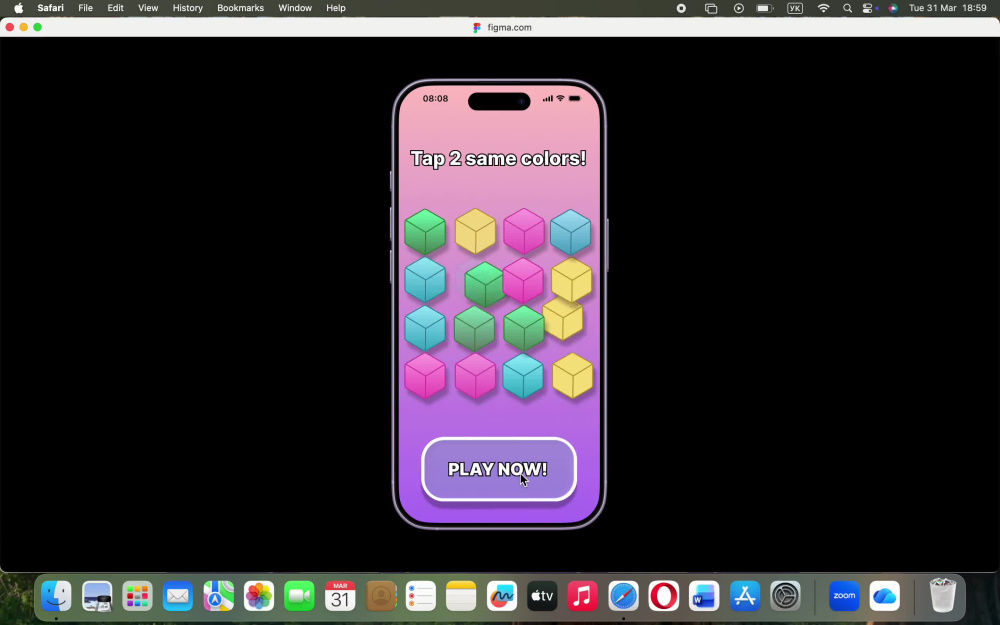The width and height of the screenshot is (1000, 625).
Task: Click the 'Tap 2 same colors!' heading
Action: pos(498,158)
